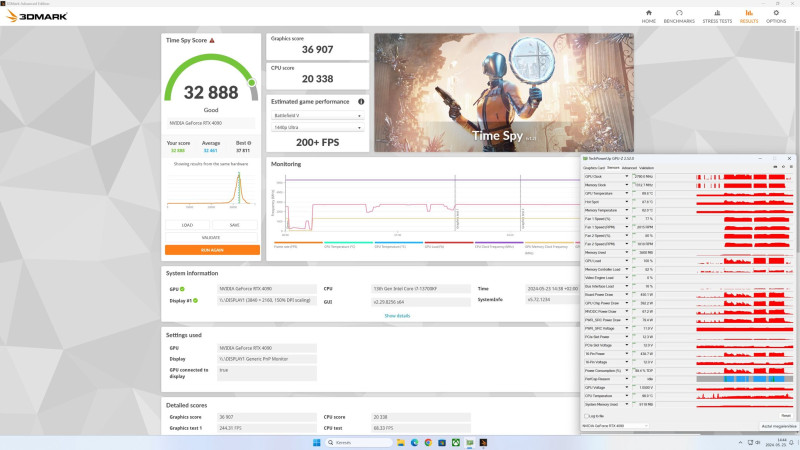Open the GPU-Z hamburger menu
Image resolution: width=800 pixels, height=450 pixels.
tap(791, 167)
